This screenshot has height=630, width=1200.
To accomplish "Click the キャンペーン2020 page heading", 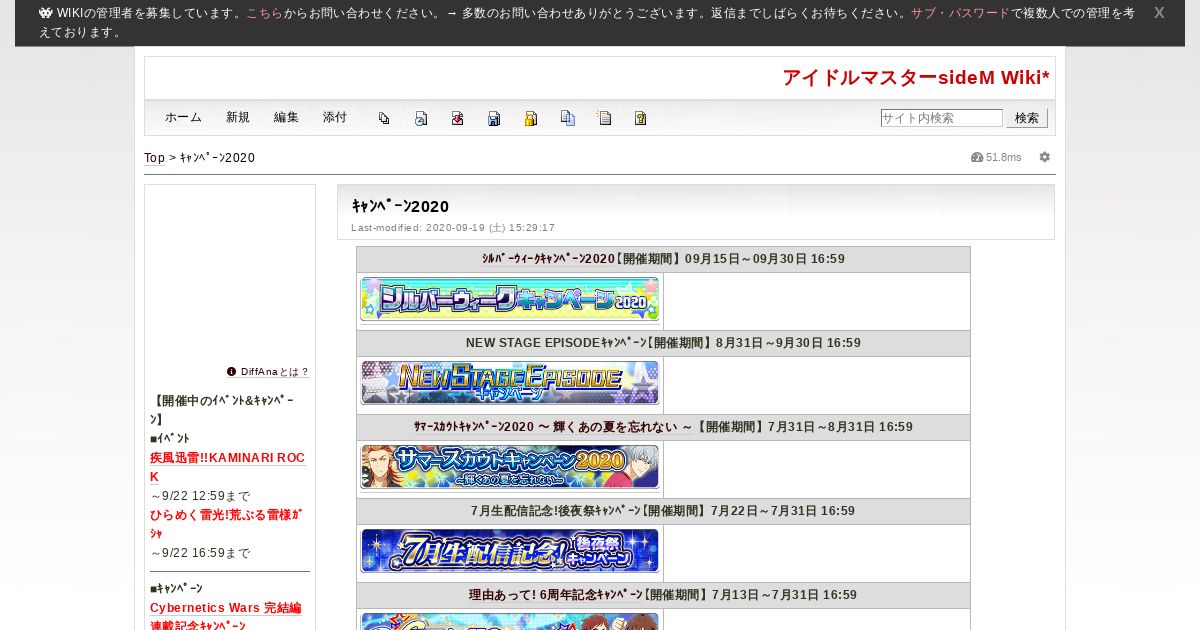I will [x=400, y=206].
